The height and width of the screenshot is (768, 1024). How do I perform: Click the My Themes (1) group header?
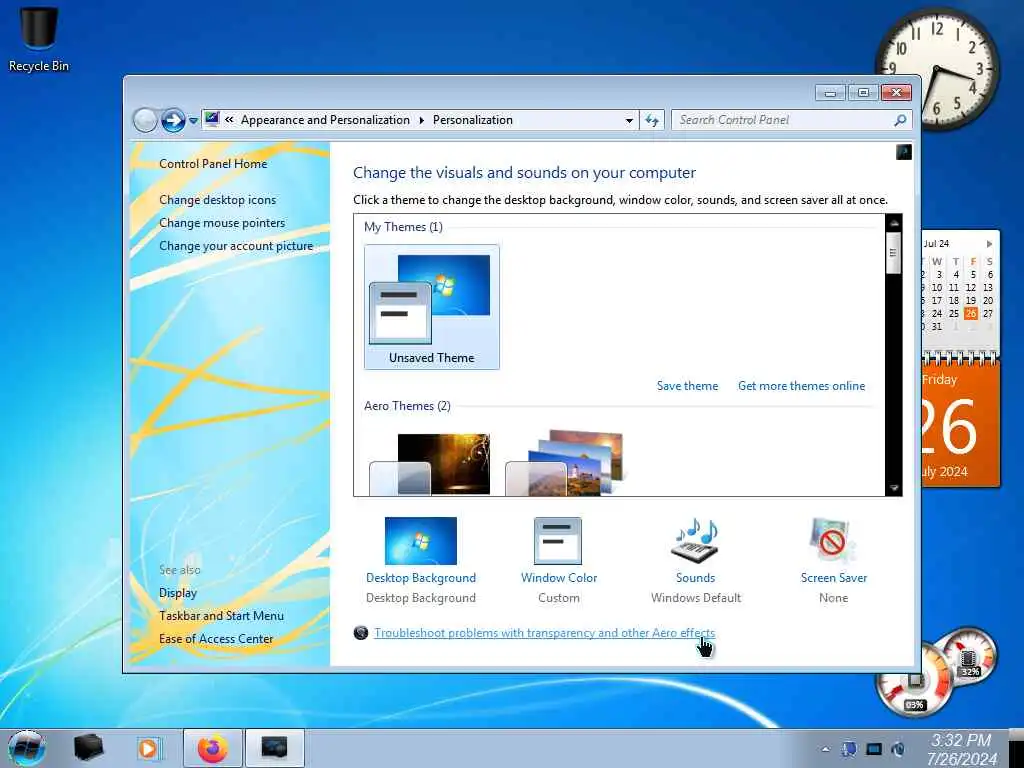click(x=403, y=227)
